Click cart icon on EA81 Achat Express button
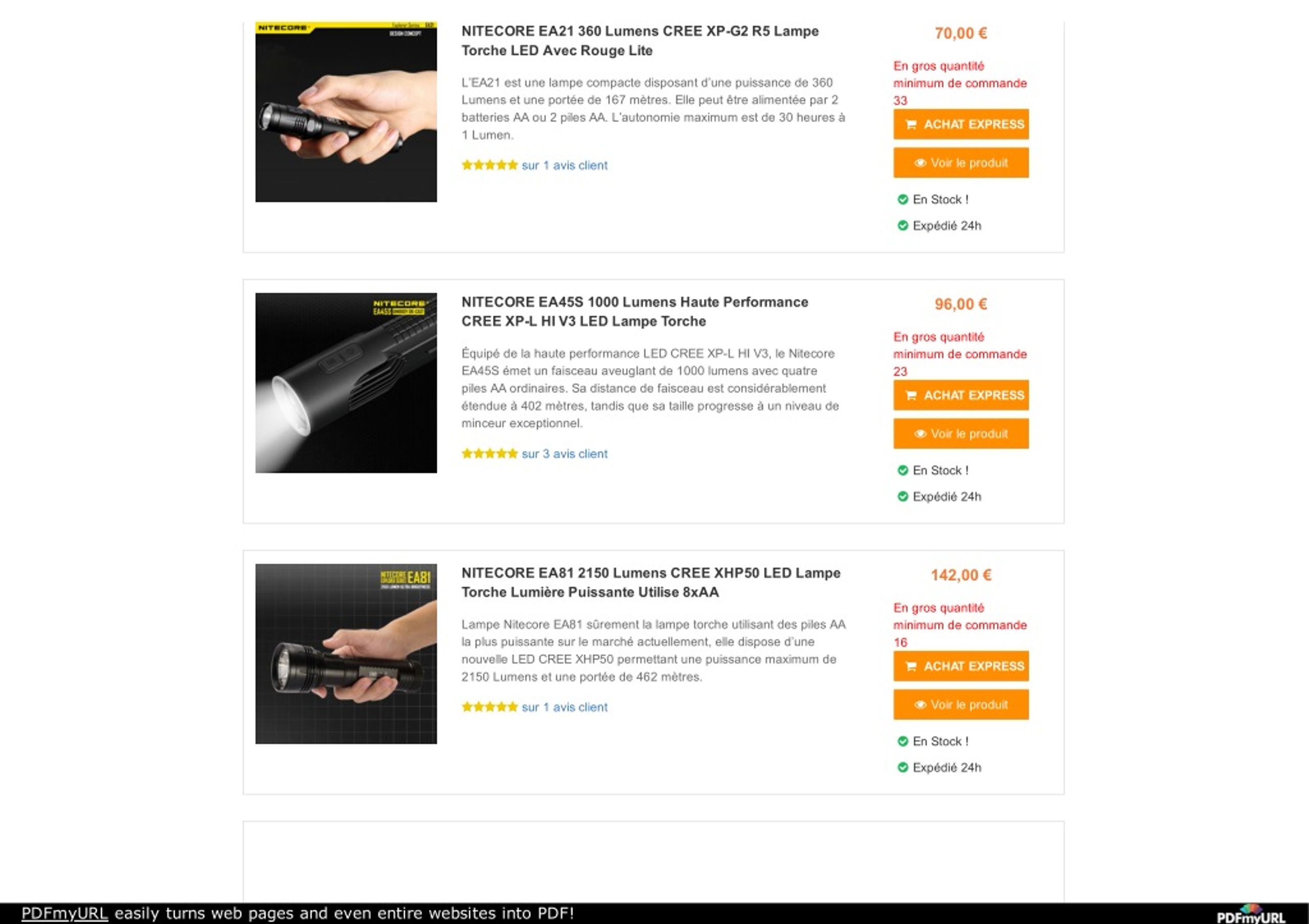1309x924 pixels. click(x=911, y=666)
